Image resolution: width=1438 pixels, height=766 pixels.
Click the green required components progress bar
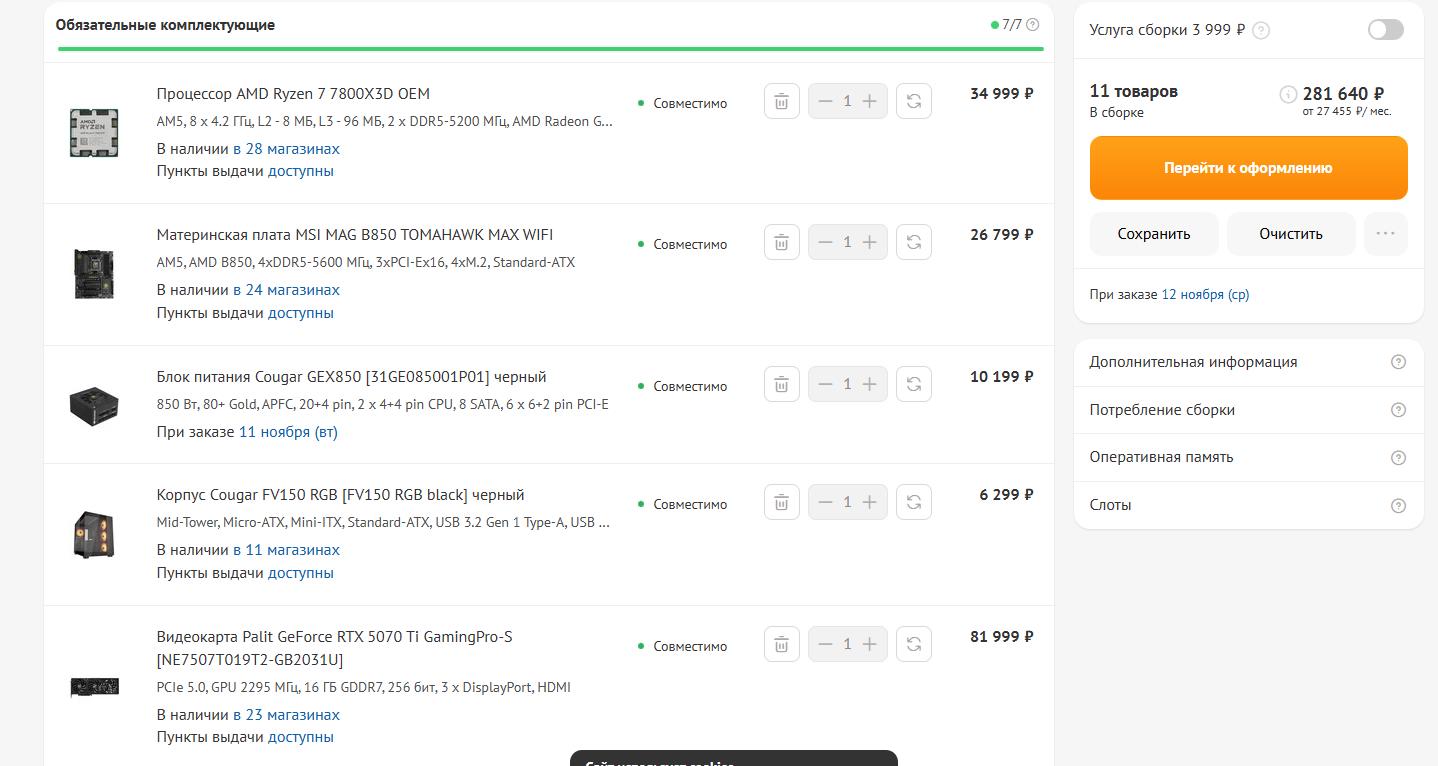pyautogui.click(x=550, y=48)
